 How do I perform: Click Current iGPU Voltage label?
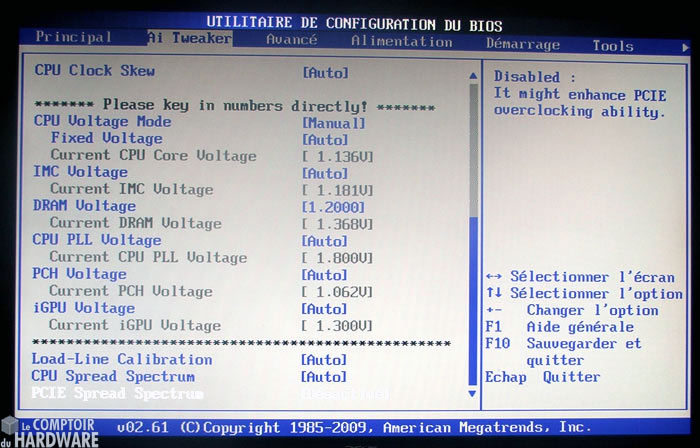[x=134, y=325]
